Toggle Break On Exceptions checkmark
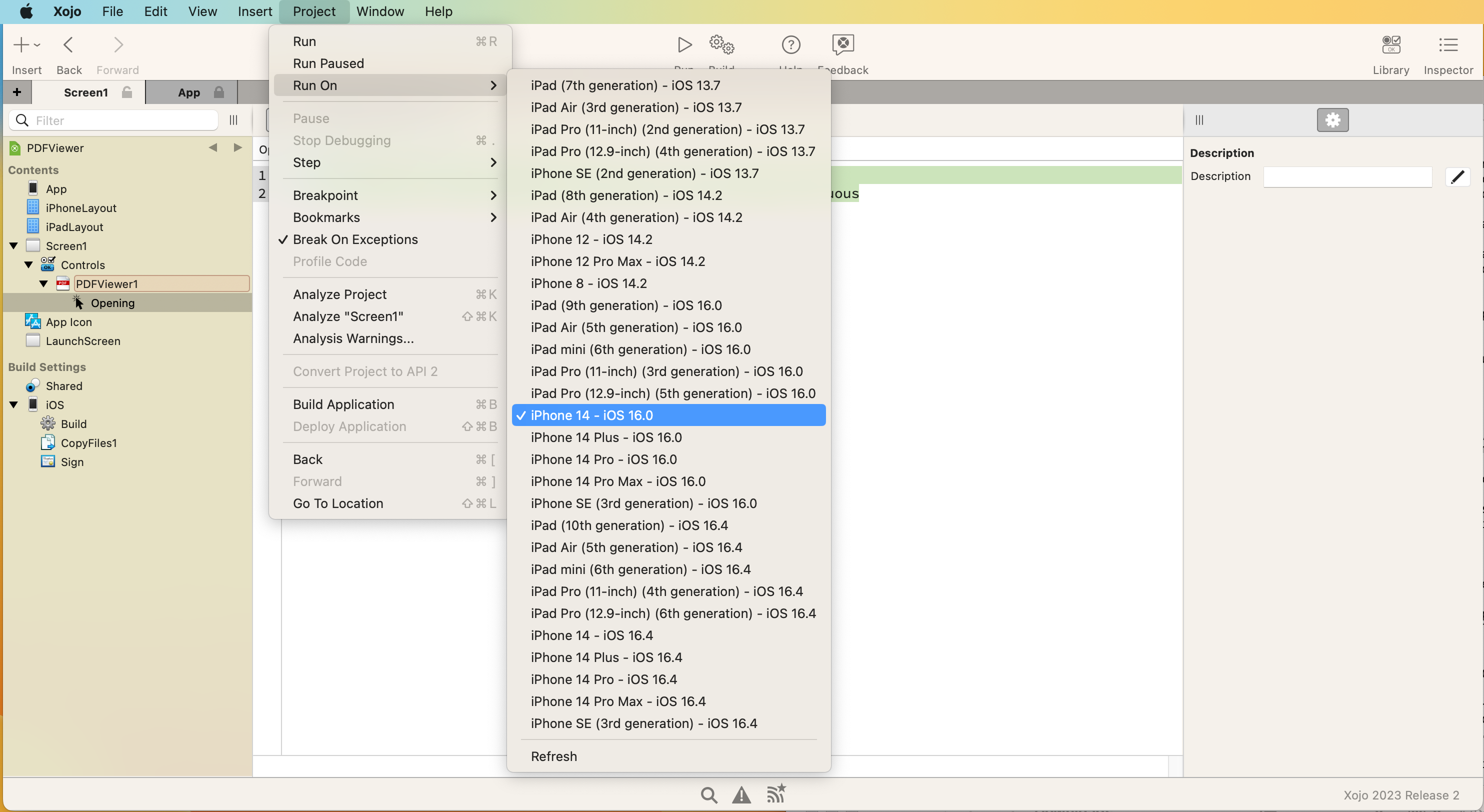 (355, 239)
